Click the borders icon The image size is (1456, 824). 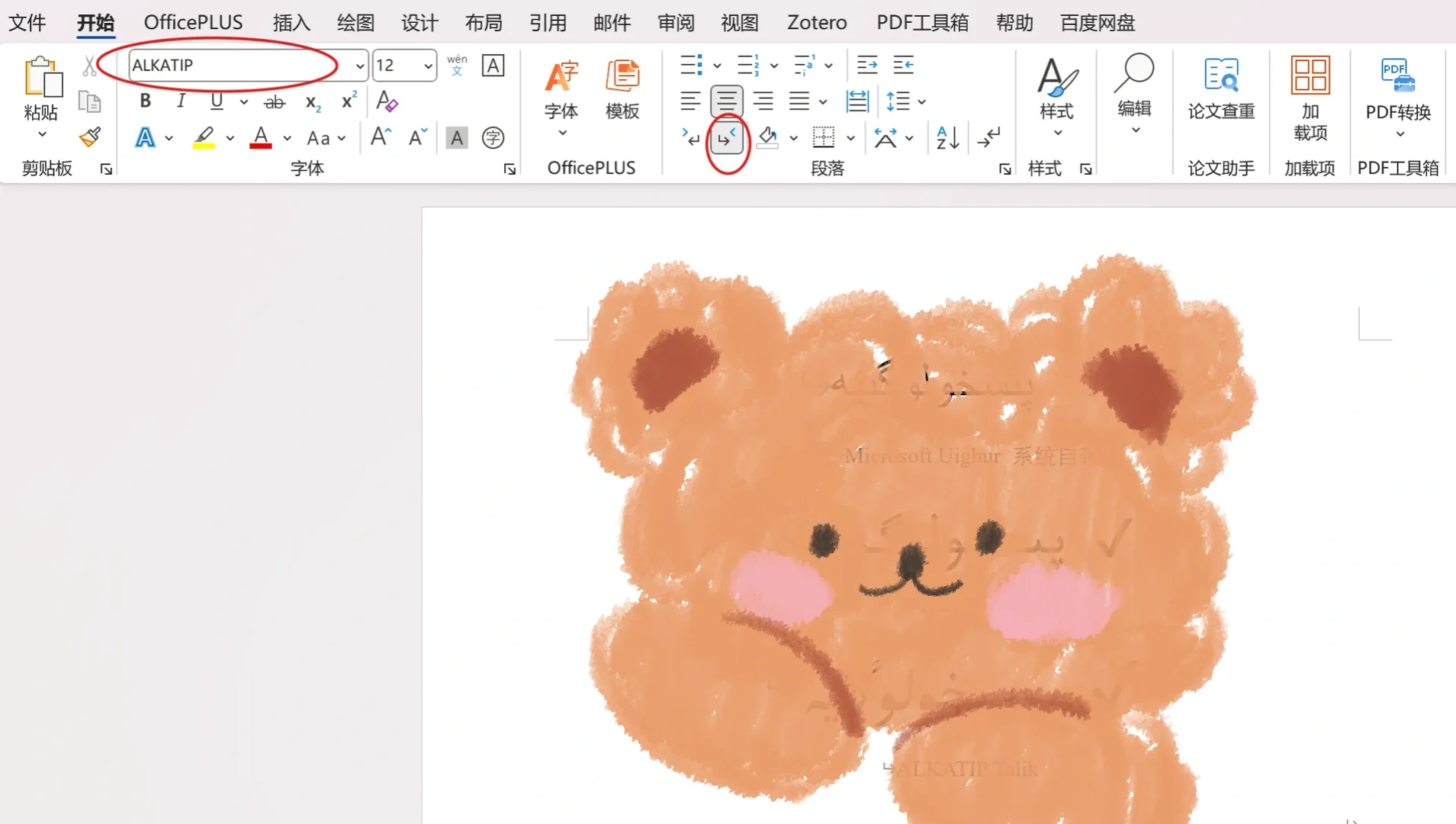click(x=824, y=138)
